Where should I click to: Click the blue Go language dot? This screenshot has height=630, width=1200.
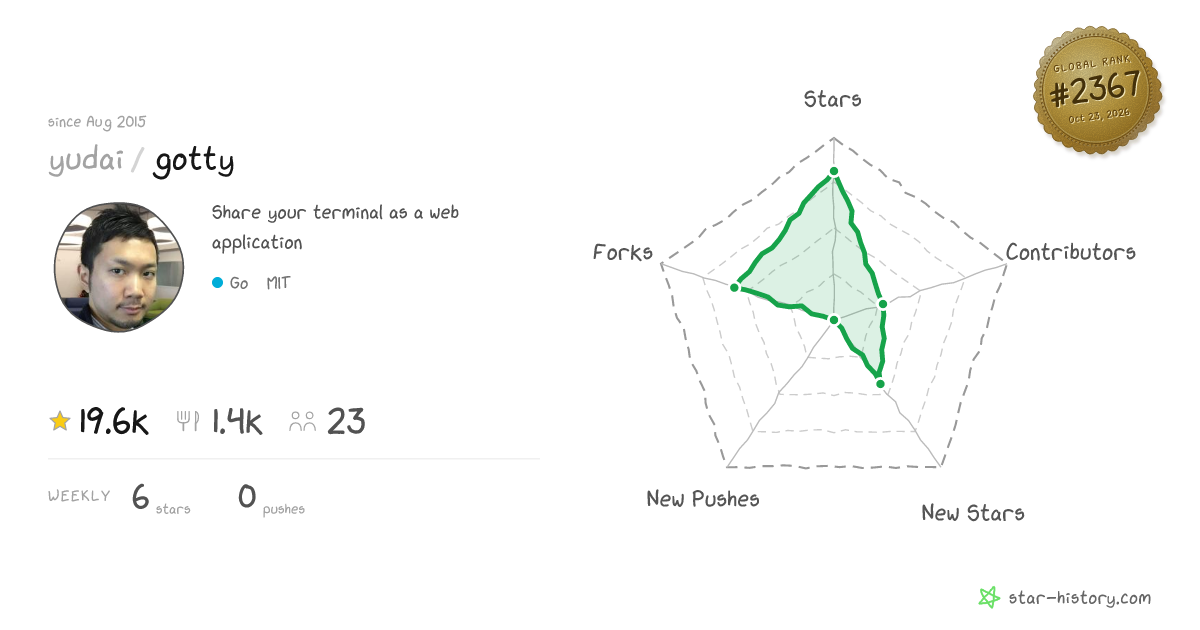click(x=217, y=283)
